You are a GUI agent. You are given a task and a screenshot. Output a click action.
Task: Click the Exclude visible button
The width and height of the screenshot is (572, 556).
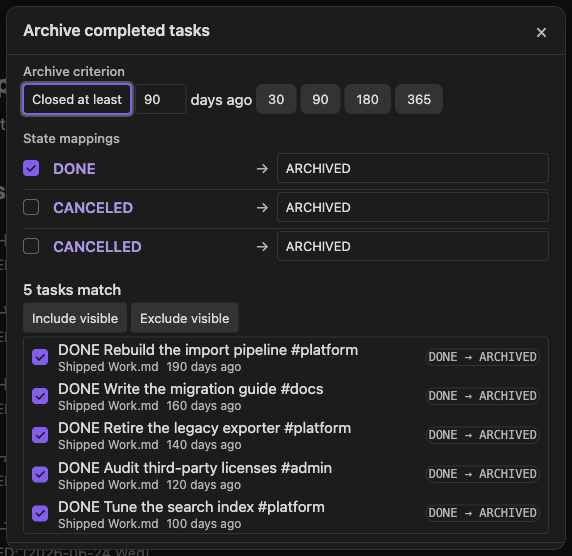(x=185, y=318)
